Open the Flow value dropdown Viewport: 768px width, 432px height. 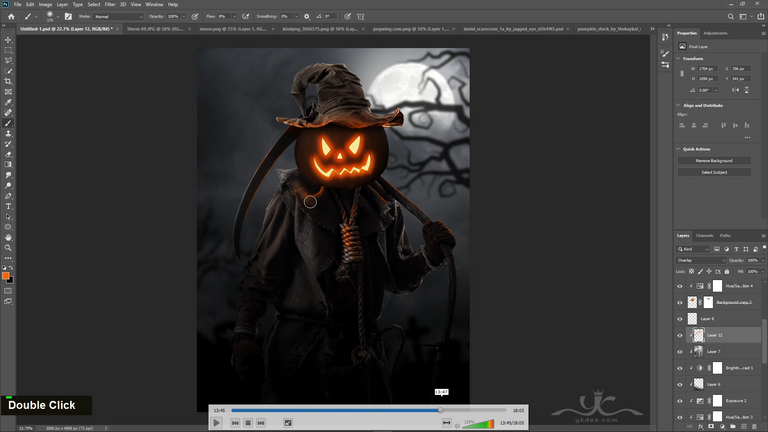[x=235, y=16]
